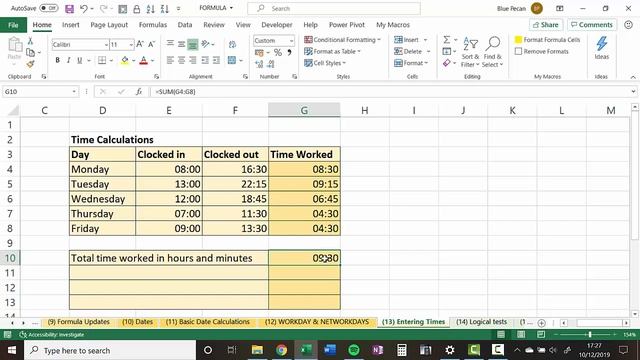Image resolution: width=640 pixels, height=360 pixels.
Task: Open Page Layout tab
Action: (x=109, y=25)
